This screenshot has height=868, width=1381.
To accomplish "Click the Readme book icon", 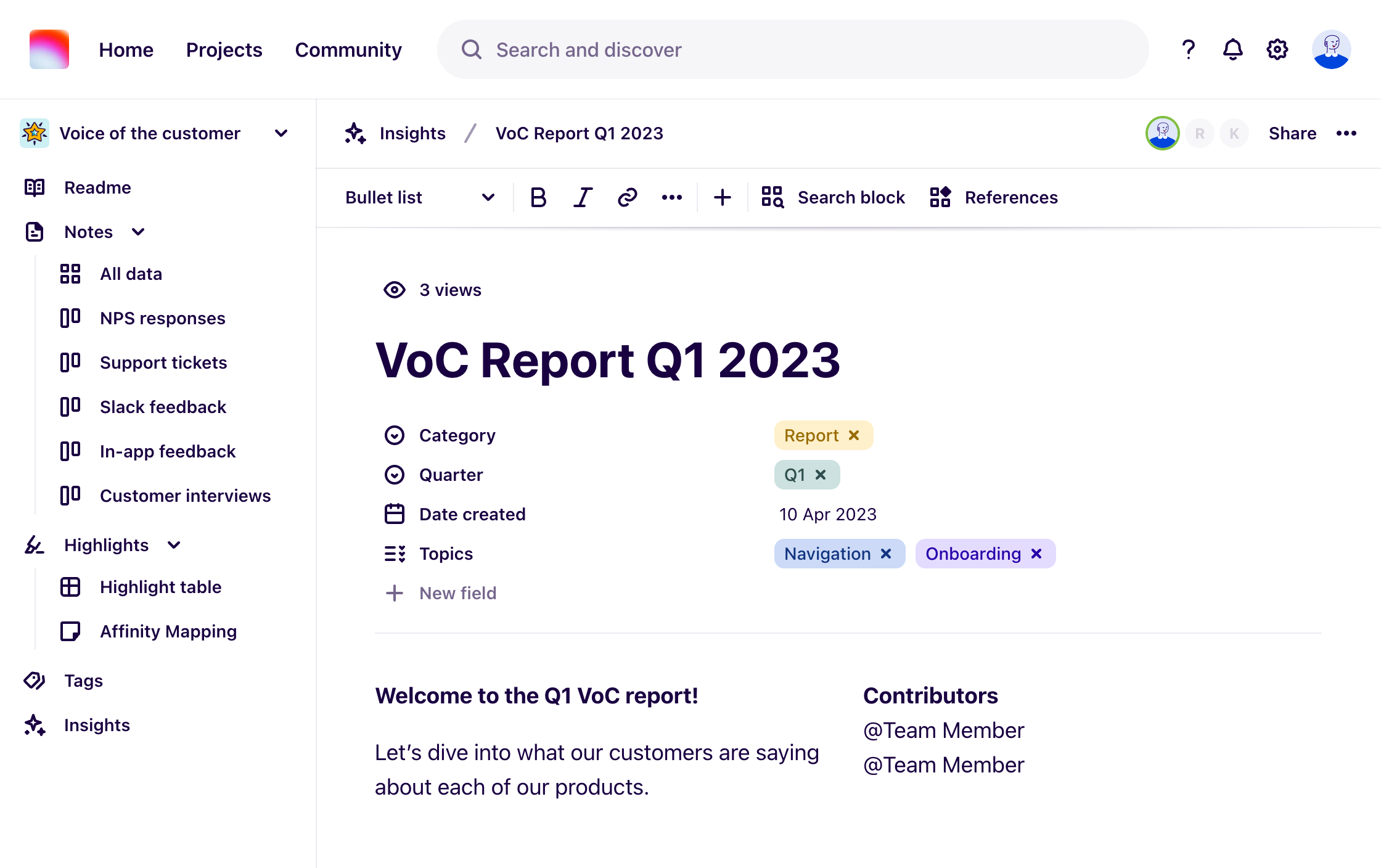I will click(x=35, y=187).
